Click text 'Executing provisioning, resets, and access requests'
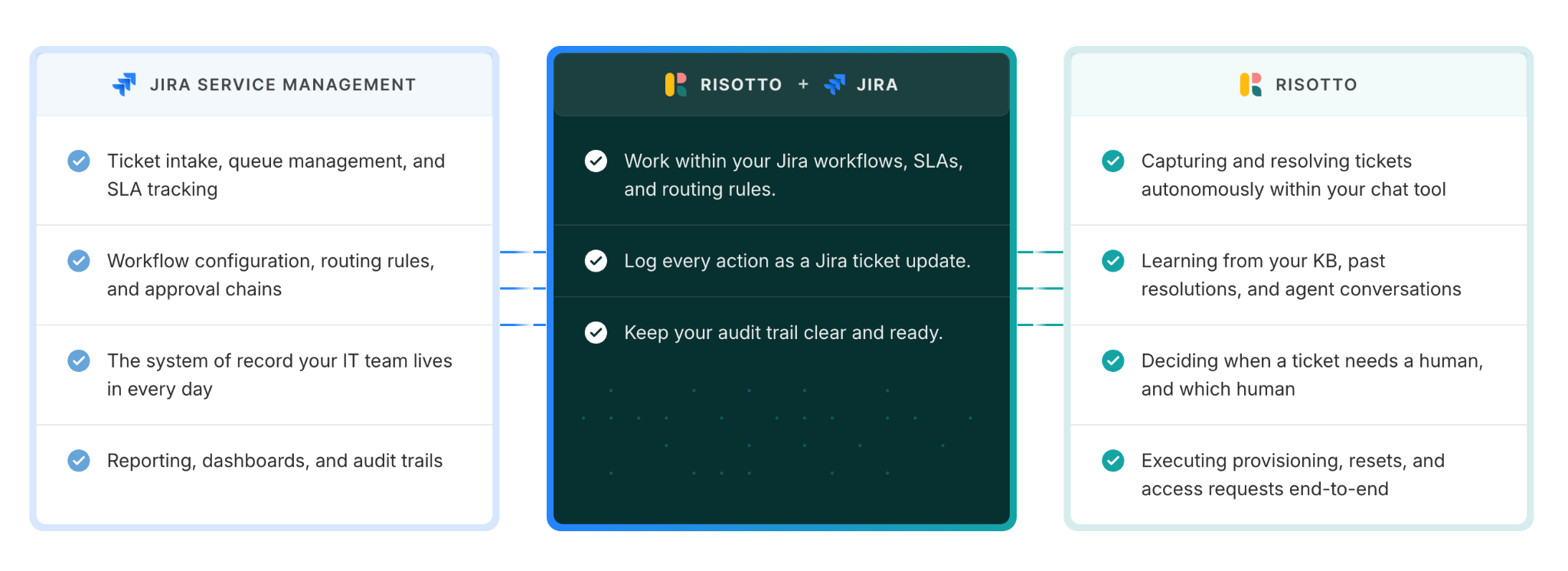Image resolution: width=1568 pixels, height=571 pixels. point(1292,475)
